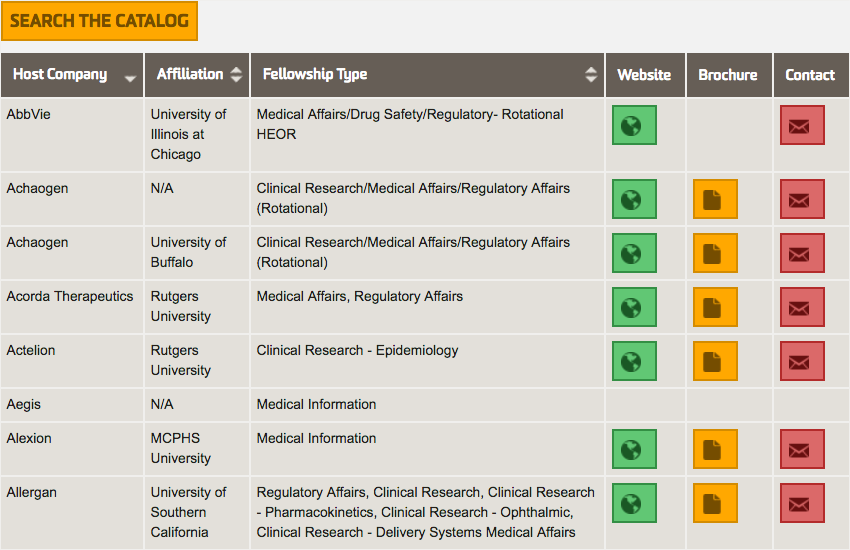
Task: Email the AbbVie contact envelope icon
Action: coord(802,125)
